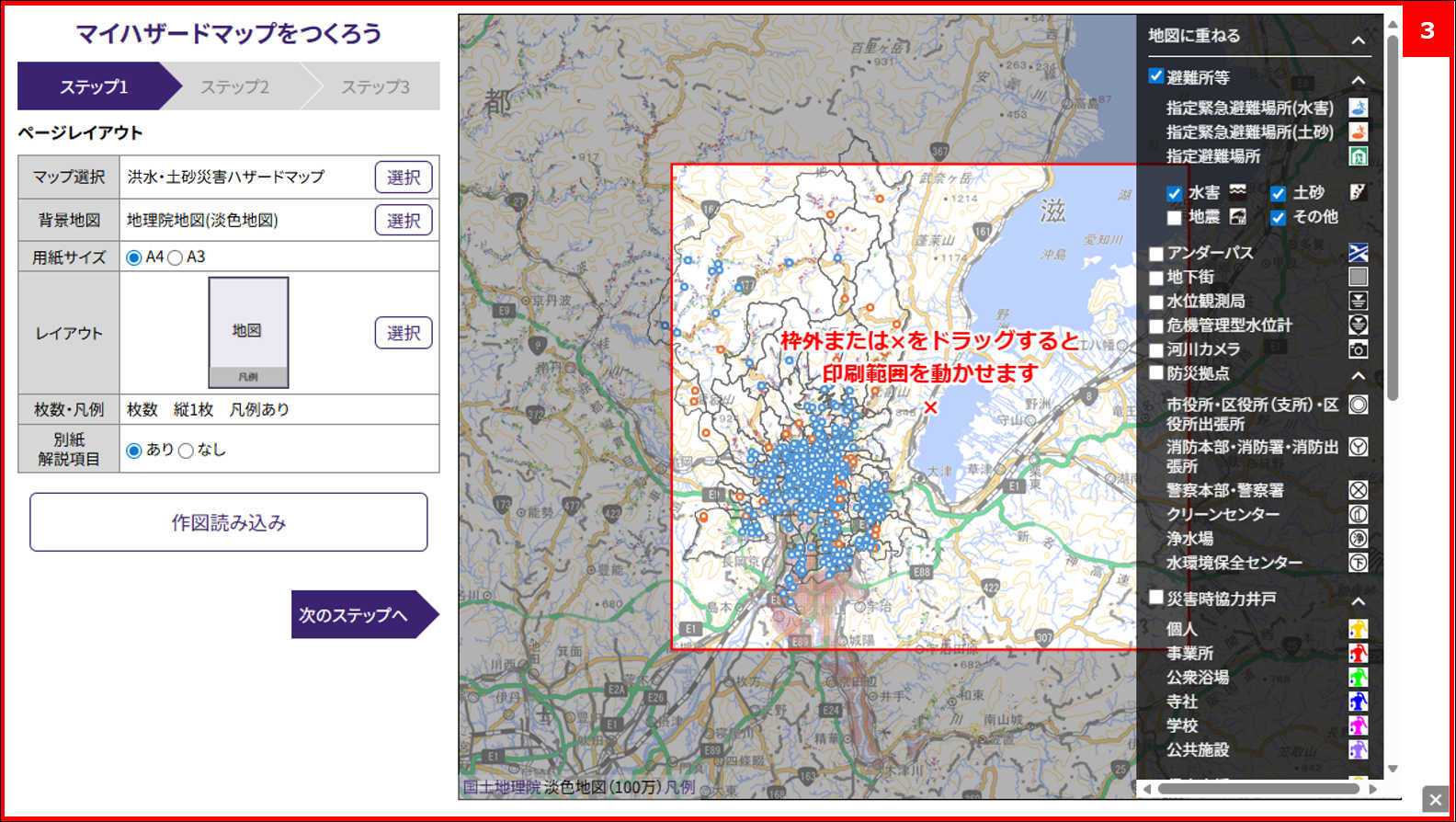Click the layout preview thumbnail
The width and height of the screenshot is (1456, 822).
click(x=248, y=332)
